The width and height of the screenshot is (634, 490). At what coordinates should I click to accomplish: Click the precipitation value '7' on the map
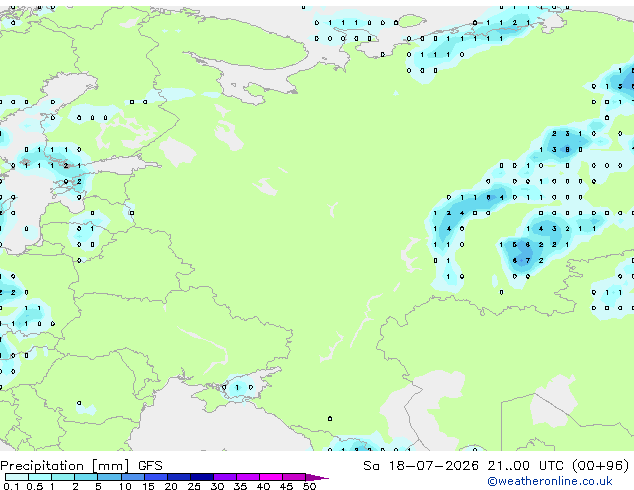click(x=528, y=260)
